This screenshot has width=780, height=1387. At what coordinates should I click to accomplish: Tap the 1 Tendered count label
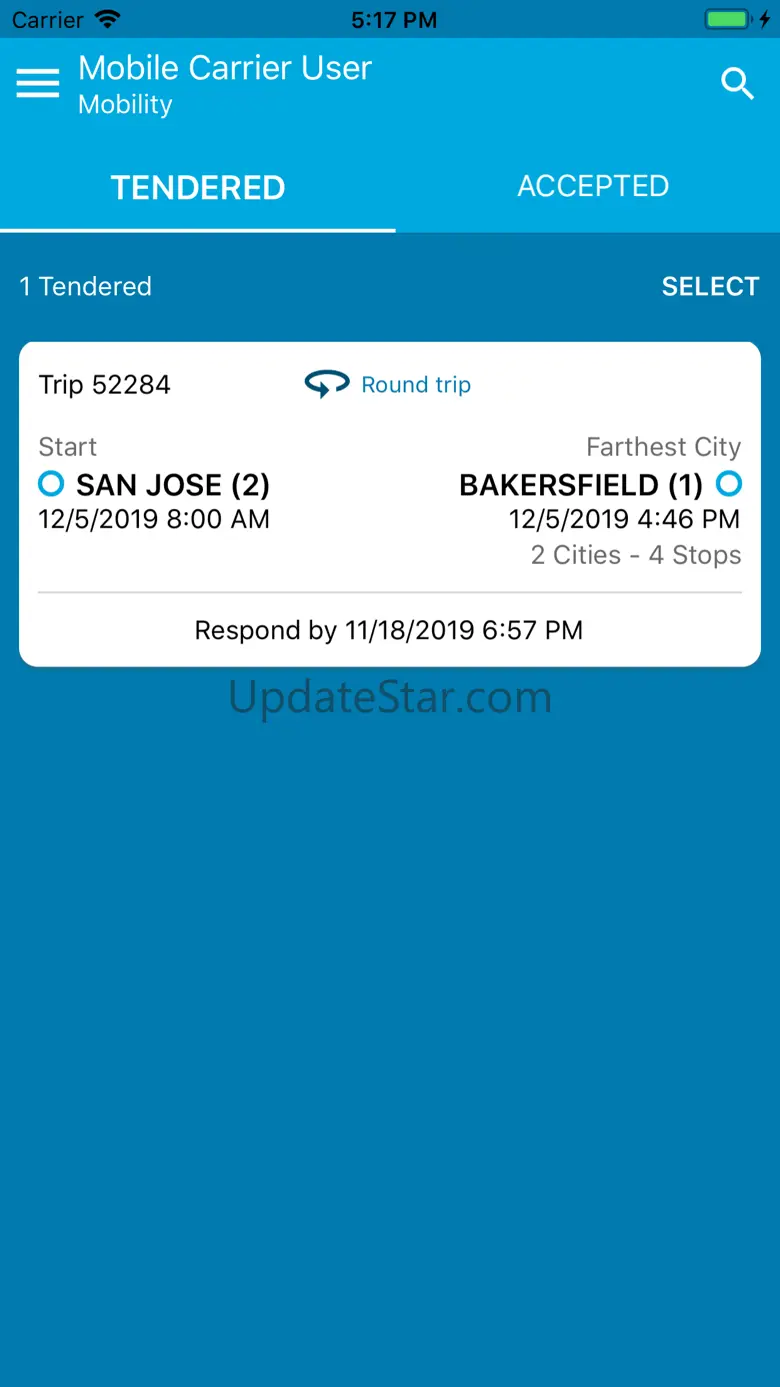click(x=86, y=286)
